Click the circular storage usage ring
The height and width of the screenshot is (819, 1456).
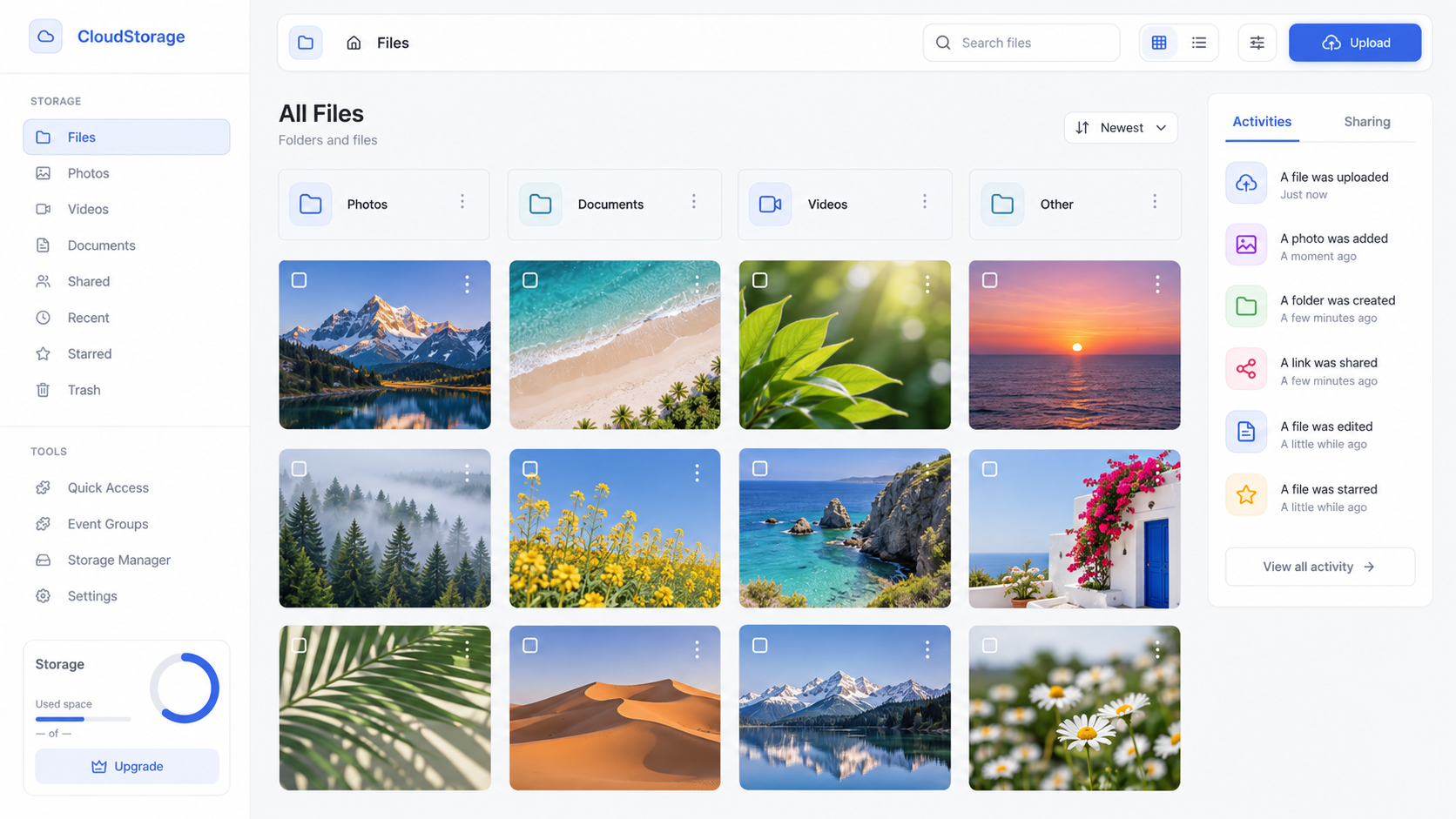(x=185, y=688)
